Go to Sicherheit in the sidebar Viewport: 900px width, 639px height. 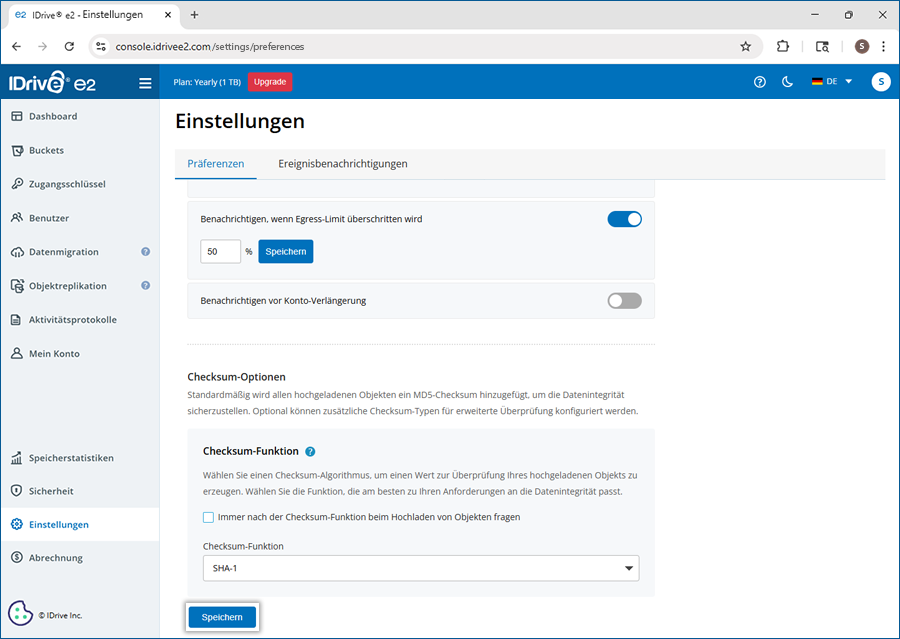[x=51, y=491]
